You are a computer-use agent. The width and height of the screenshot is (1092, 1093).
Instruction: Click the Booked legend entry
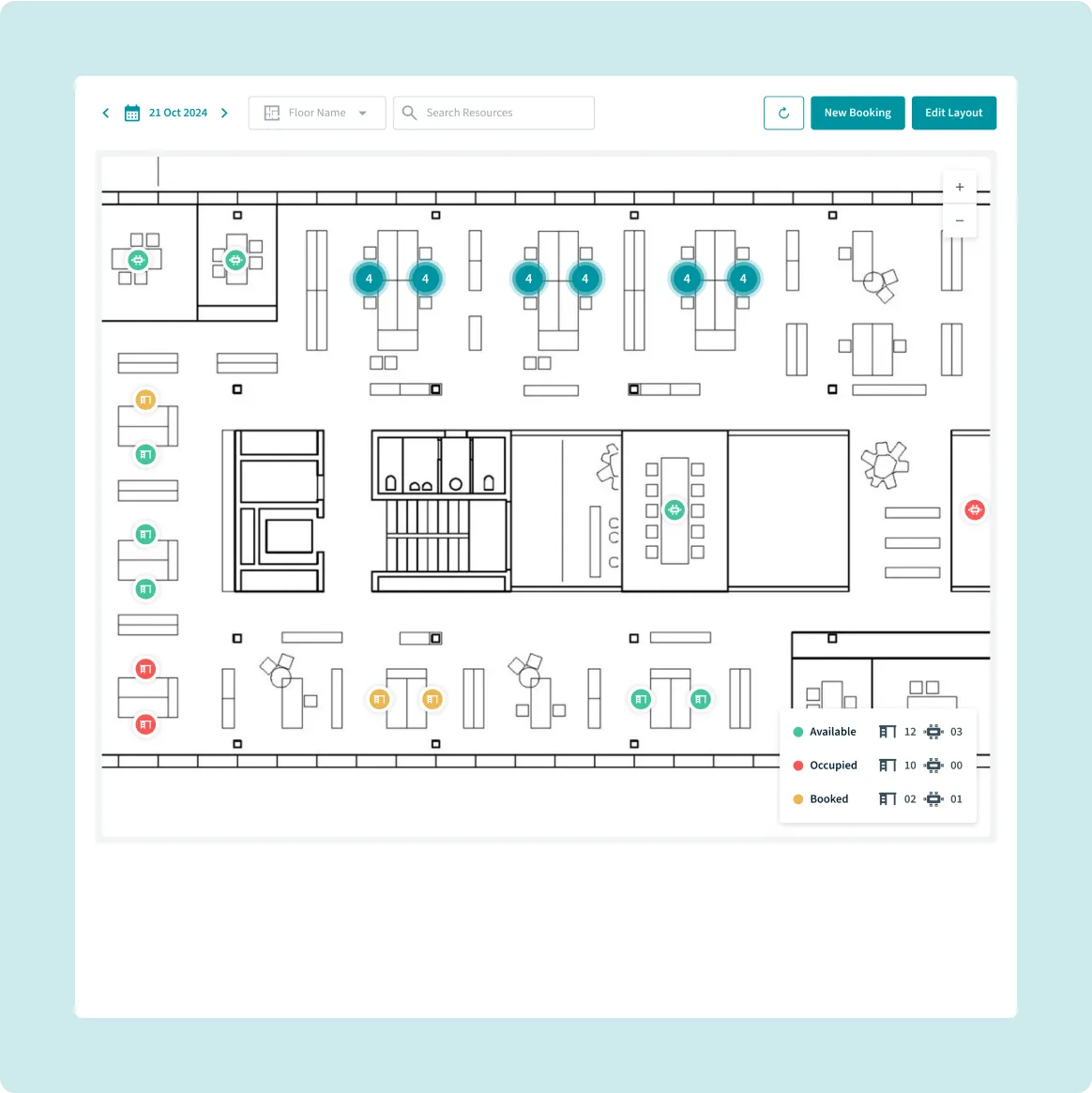[821, 798]
